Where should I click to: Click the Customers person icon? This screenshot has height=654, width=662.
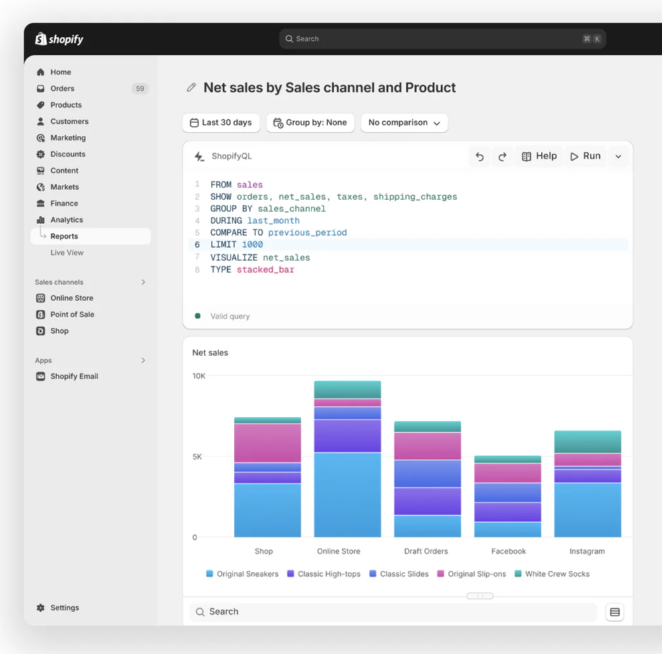point(41,122)
